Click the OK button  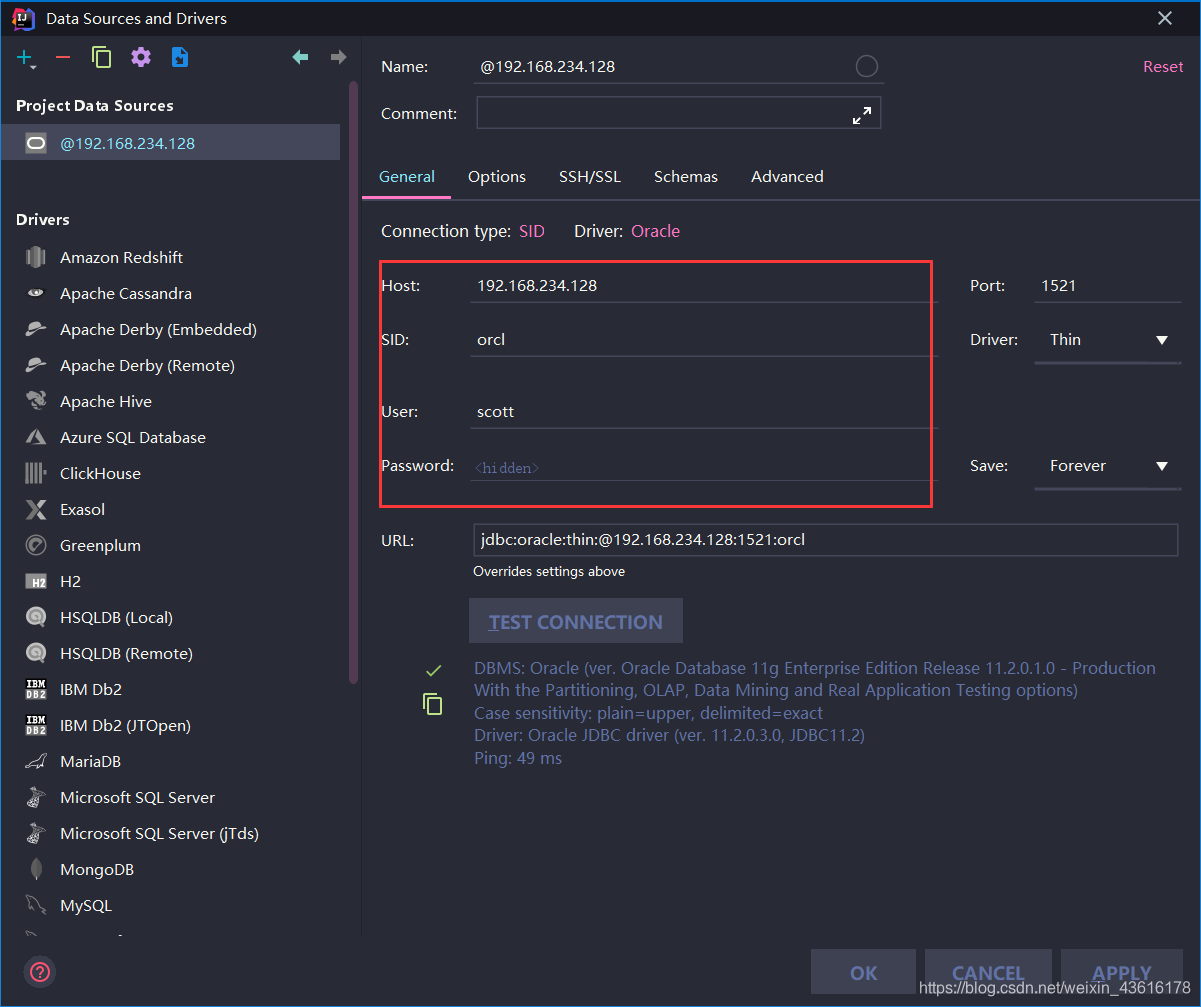(x=863, y=973)
